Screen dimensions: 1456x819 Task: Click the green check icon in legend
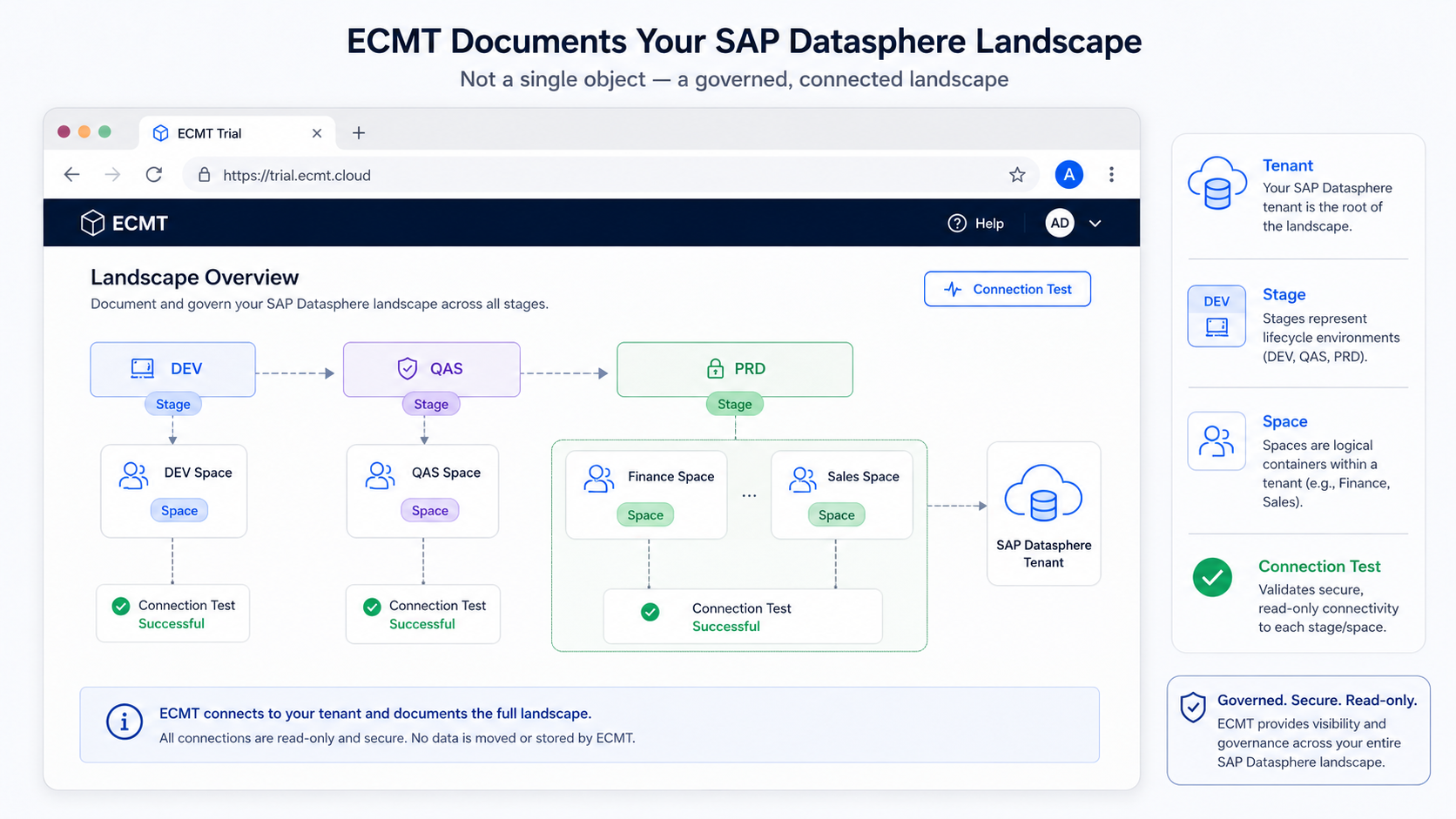coord(1212,577)
